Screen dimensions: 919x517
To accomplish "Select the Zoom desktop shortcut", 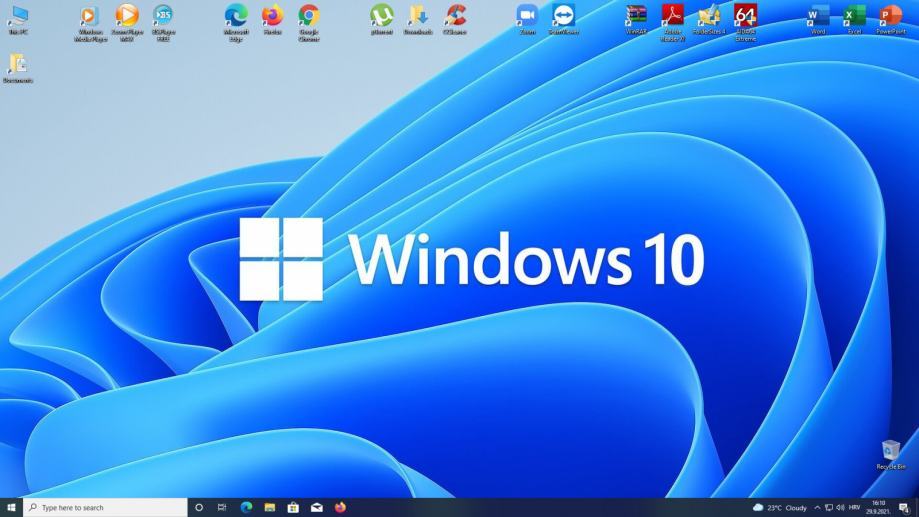I will (x=527, y=20).
